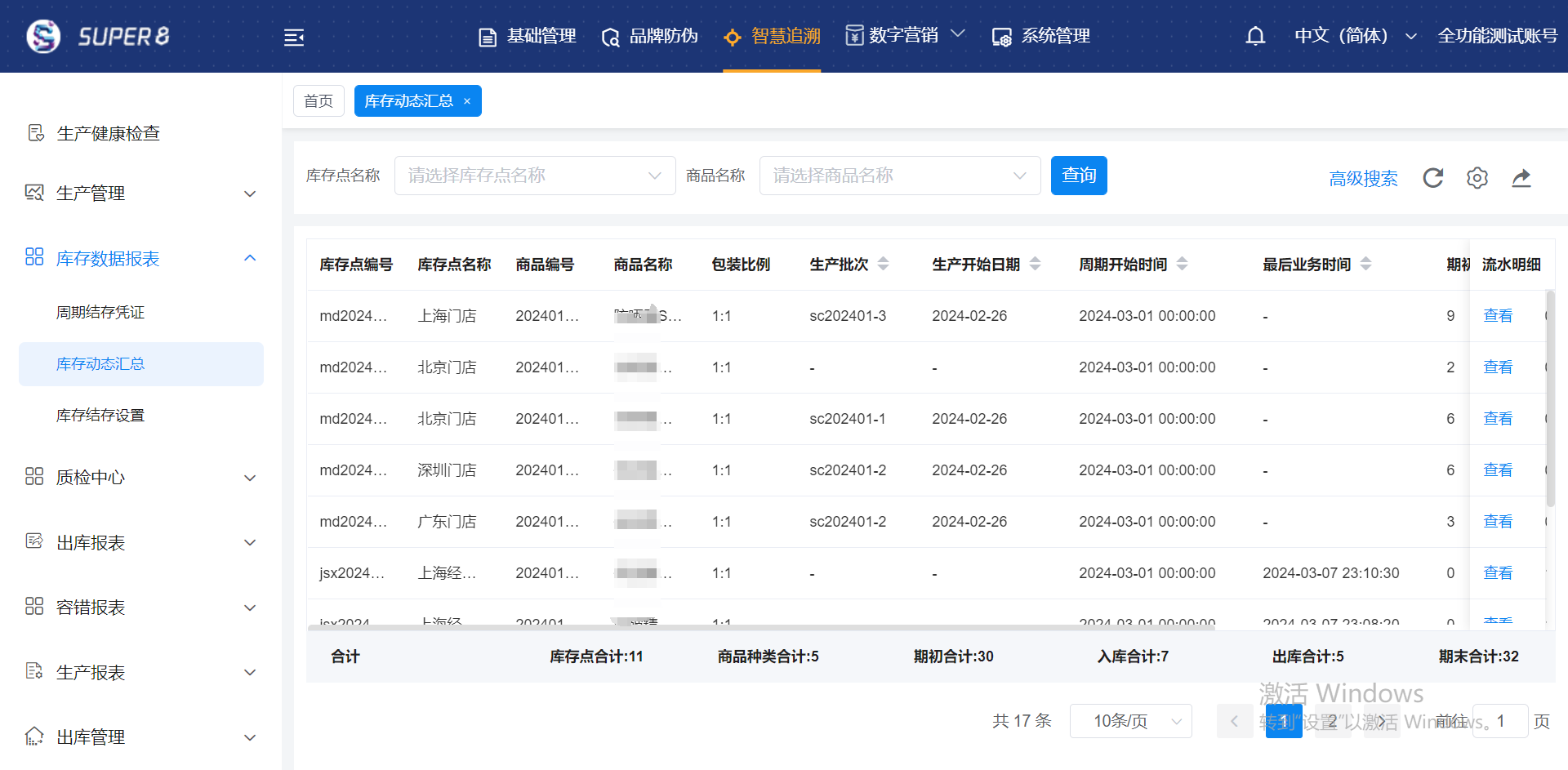
Task: Open 库存点名称 dropdown selector
Action: (x=534, y=176)
